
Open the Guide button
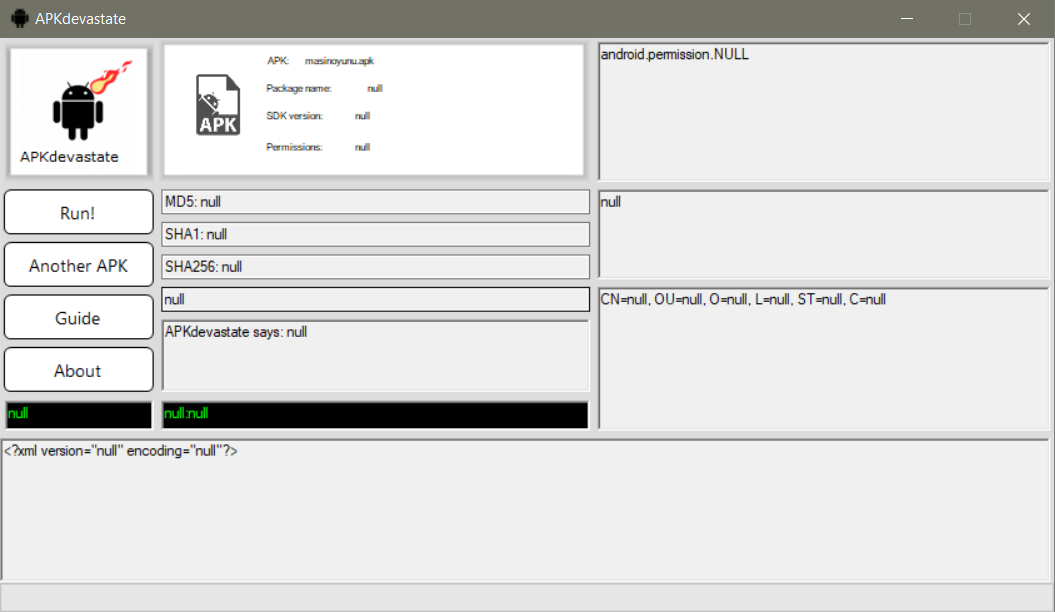[x=78, y=318]
